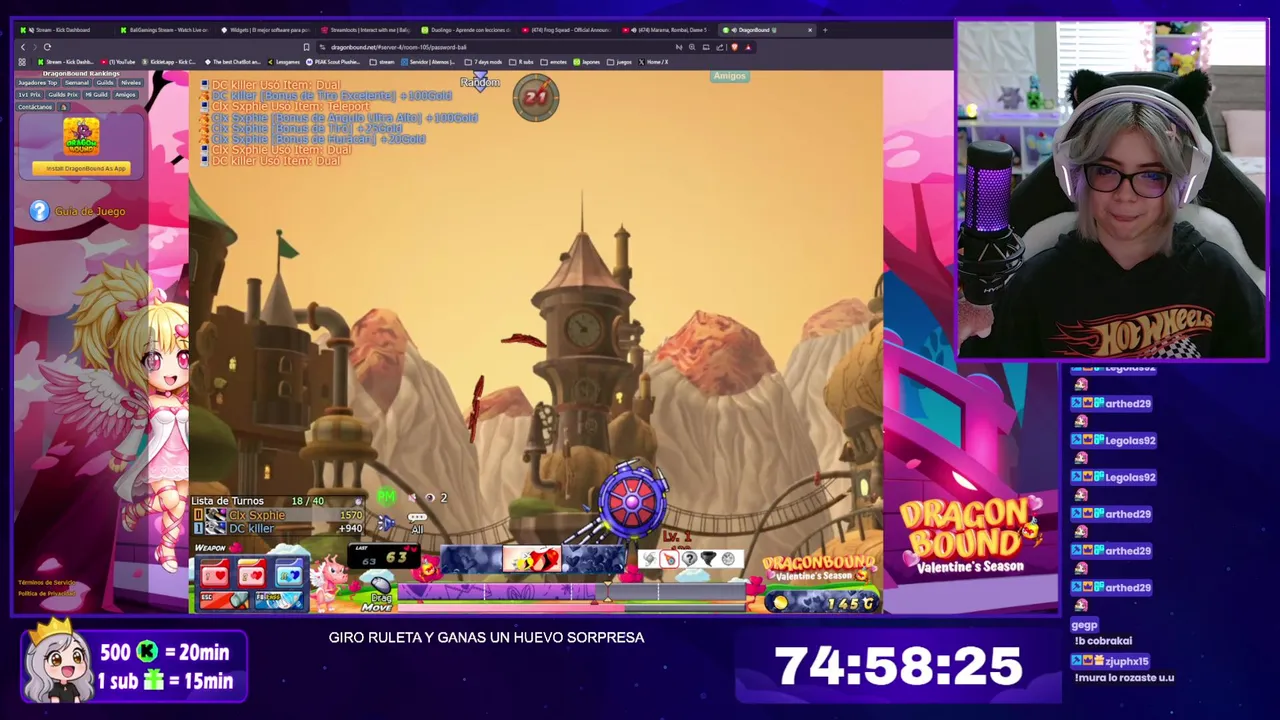
Task: Click the mobile ship icon beside All chat
Action: (386, 523)
